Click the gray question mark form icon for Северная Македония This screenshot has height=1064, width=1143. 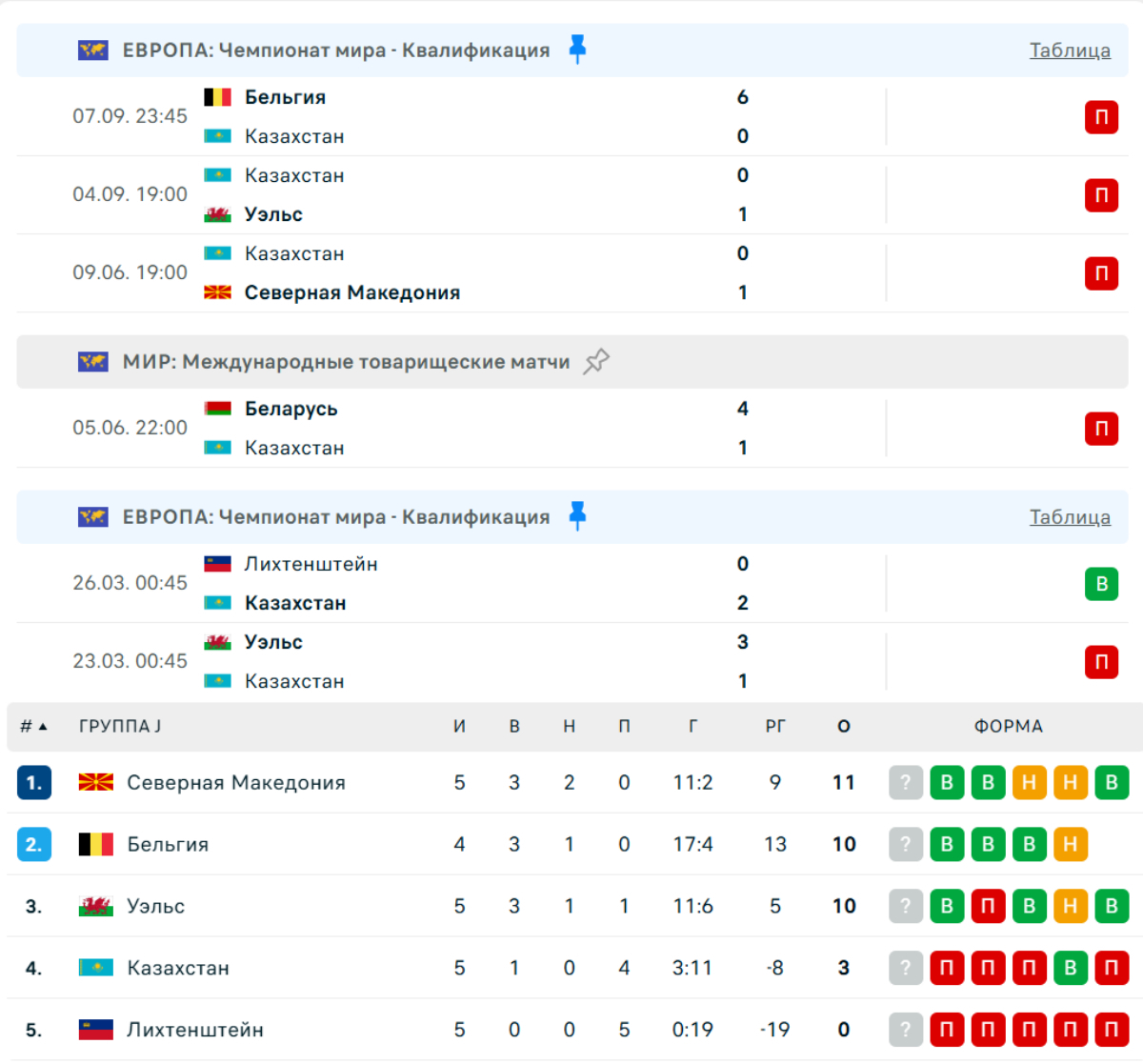906,783
